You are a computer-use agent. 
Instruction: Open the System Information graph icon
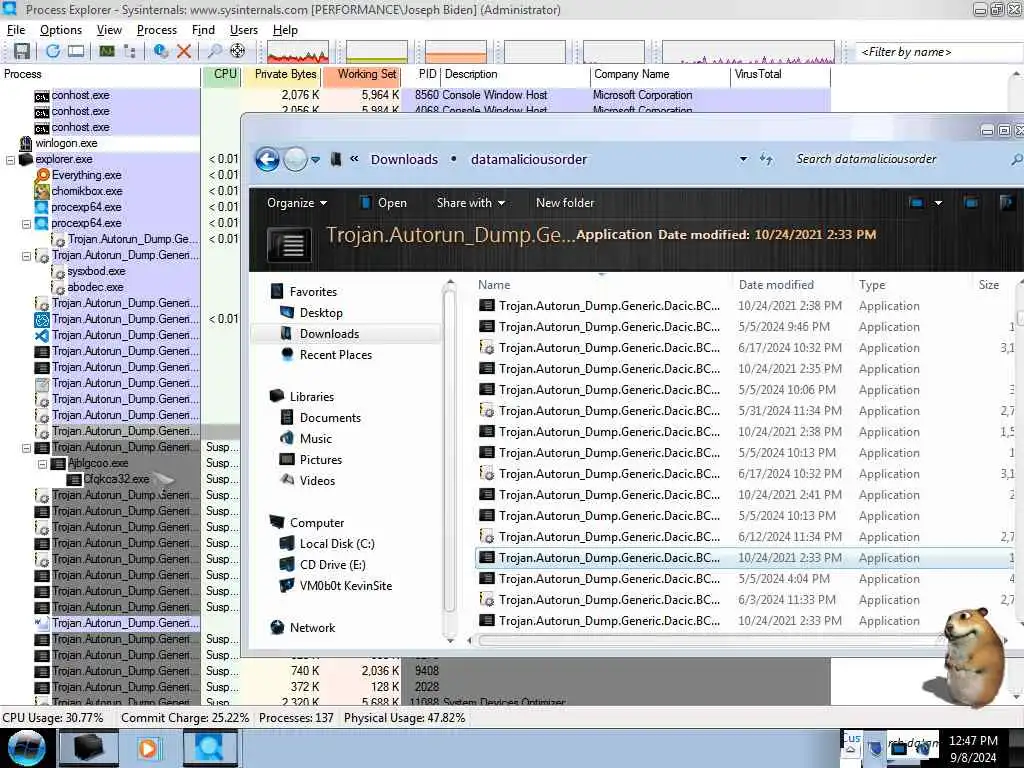click(x=106, y=51)
